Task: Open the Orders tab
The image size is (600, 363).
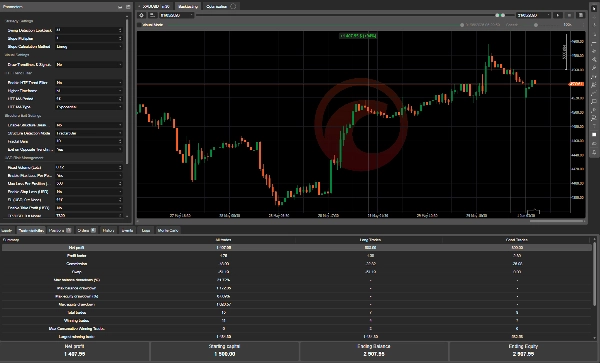Action: click(x=86, y=230)
